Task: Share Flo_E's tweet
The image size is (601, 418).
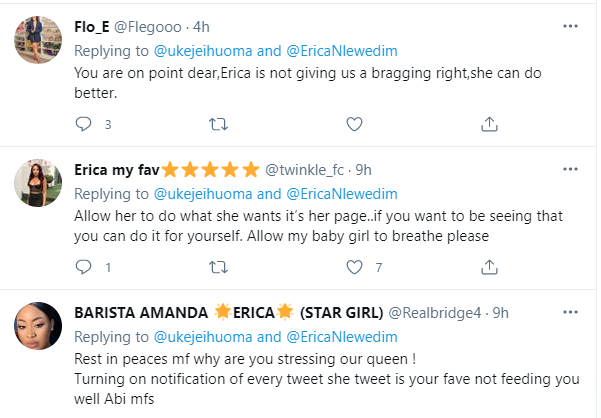Action: point(488,124)
